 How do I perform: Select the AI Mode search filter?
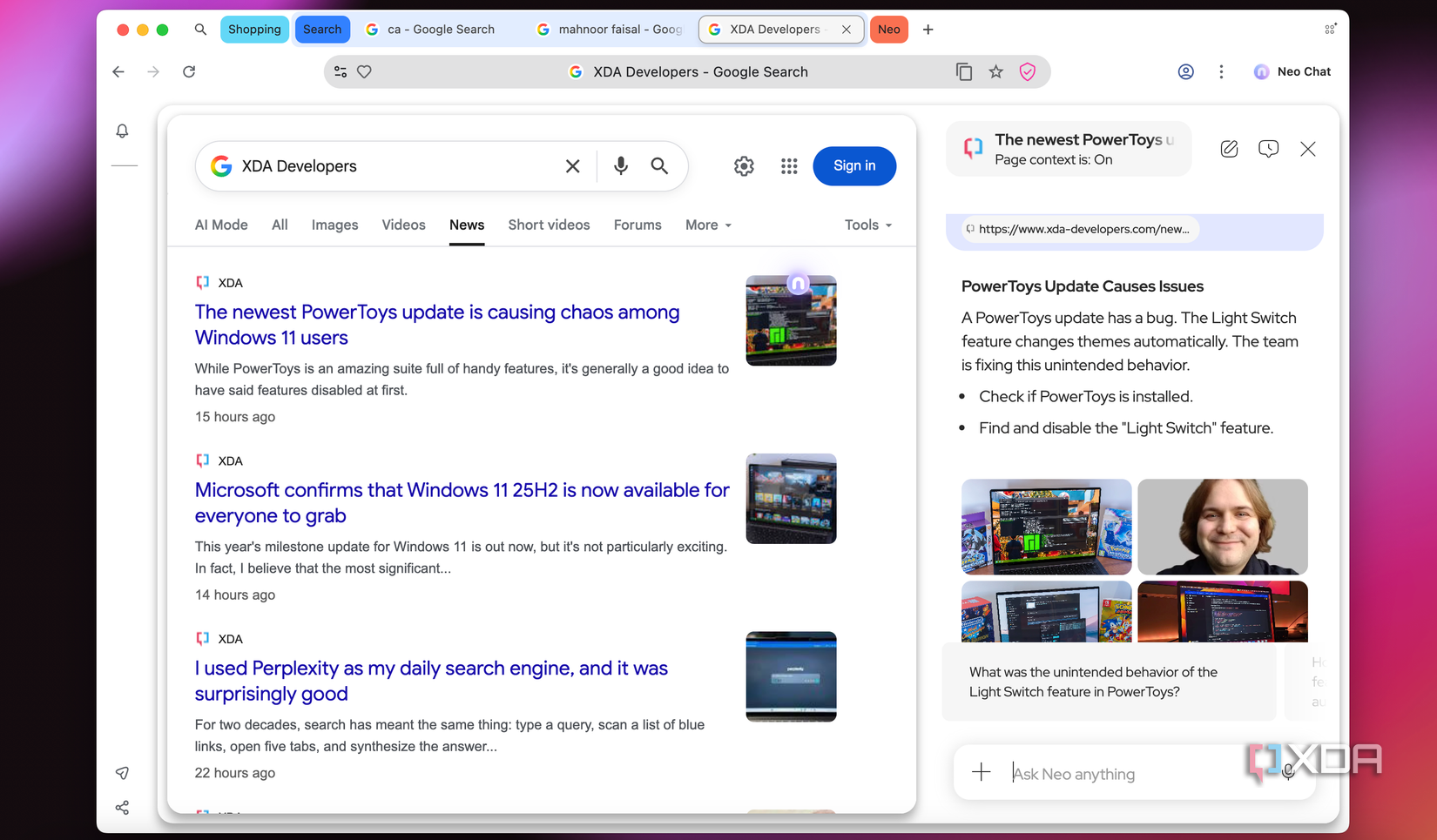click(221, 225)
